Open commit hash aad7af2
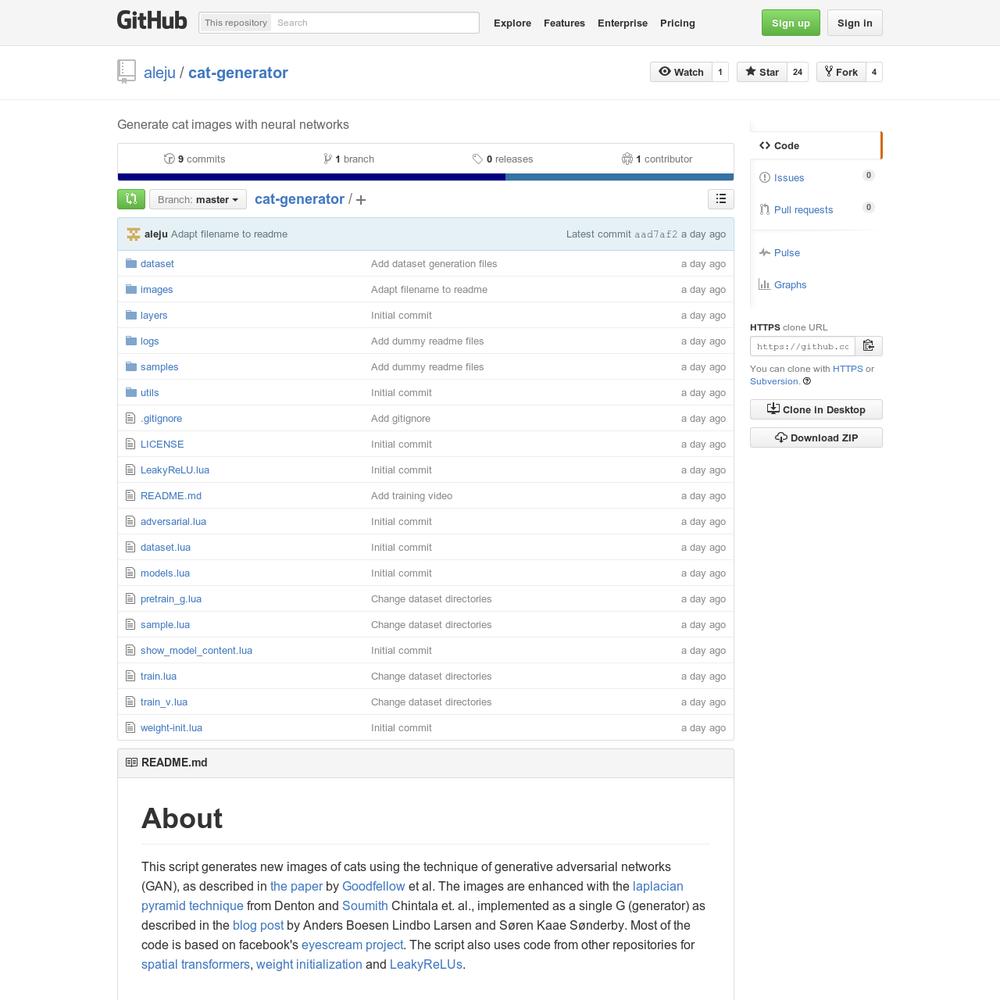The height and width of the screenshot is (1000, 1000). (656, 234)
